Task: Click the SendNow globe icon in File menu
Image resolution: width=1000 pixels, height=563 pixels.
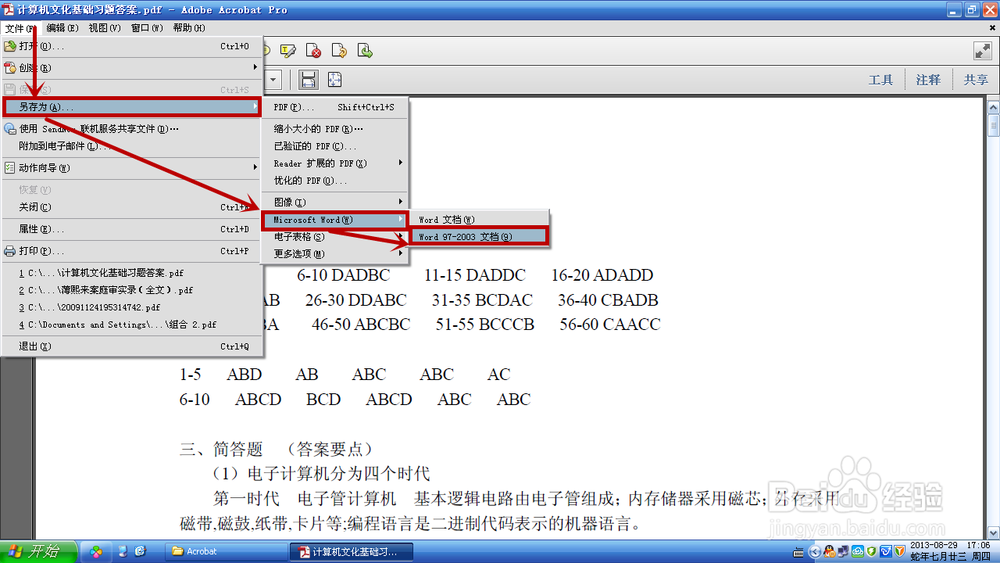Action: point(10,129)
